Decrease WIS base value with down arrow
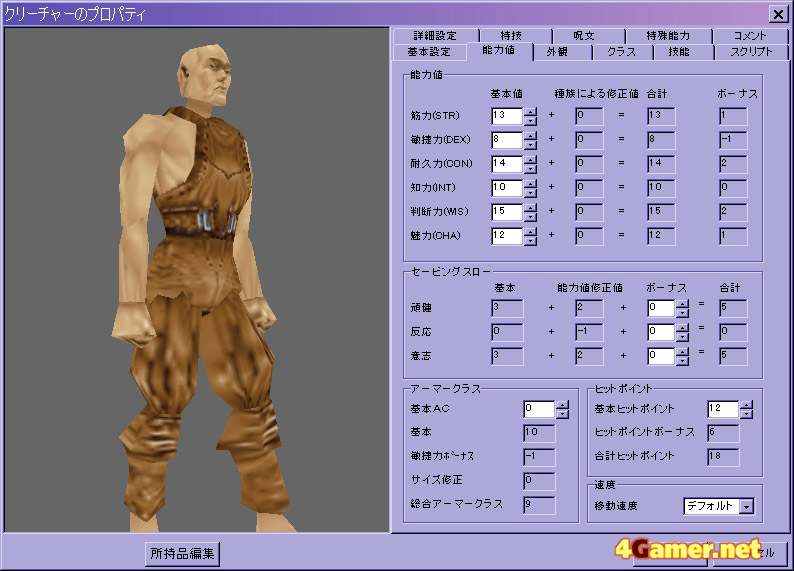 [x=530, y=217]
